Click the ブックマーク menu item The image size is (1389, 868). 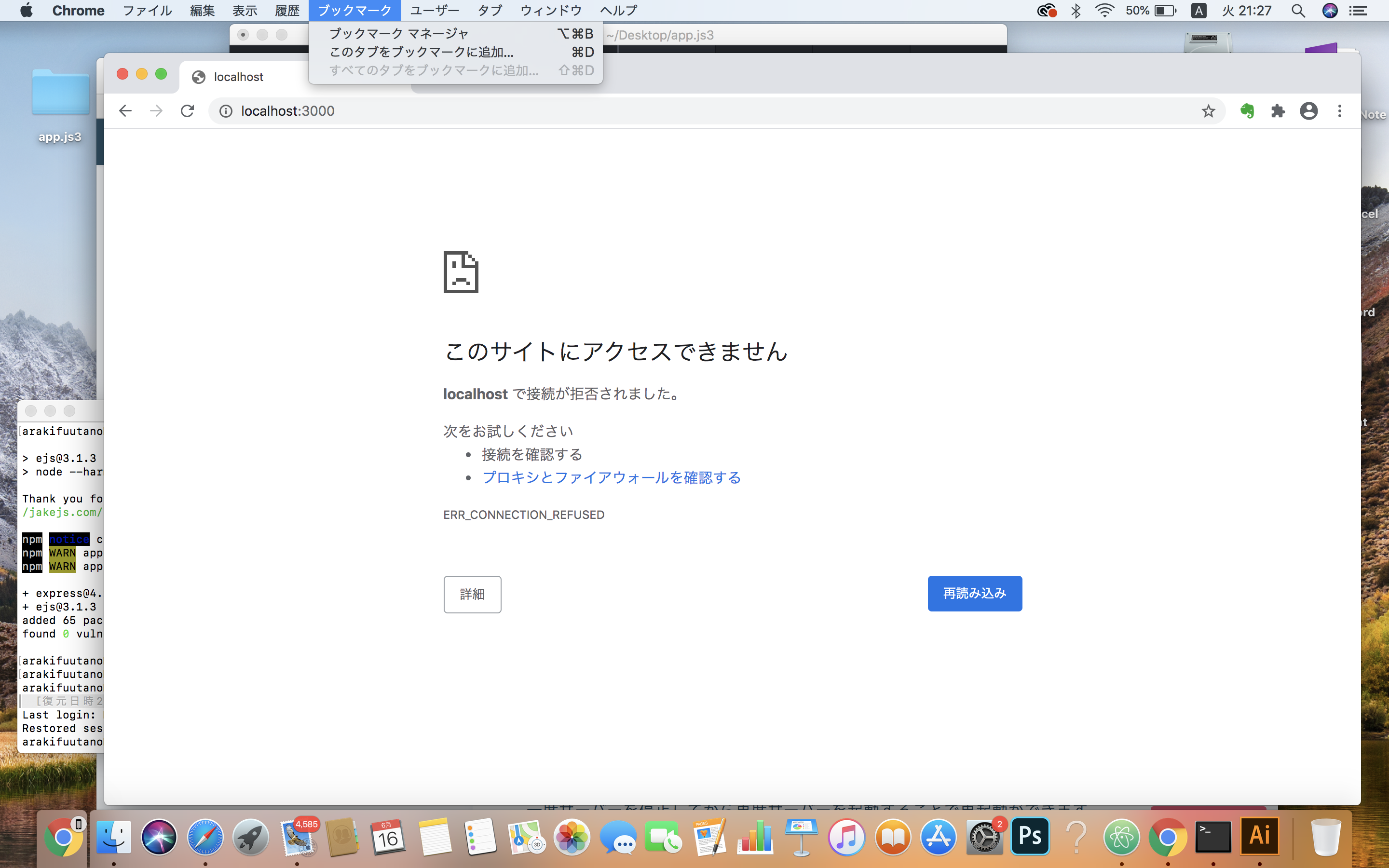coord(355,10)
